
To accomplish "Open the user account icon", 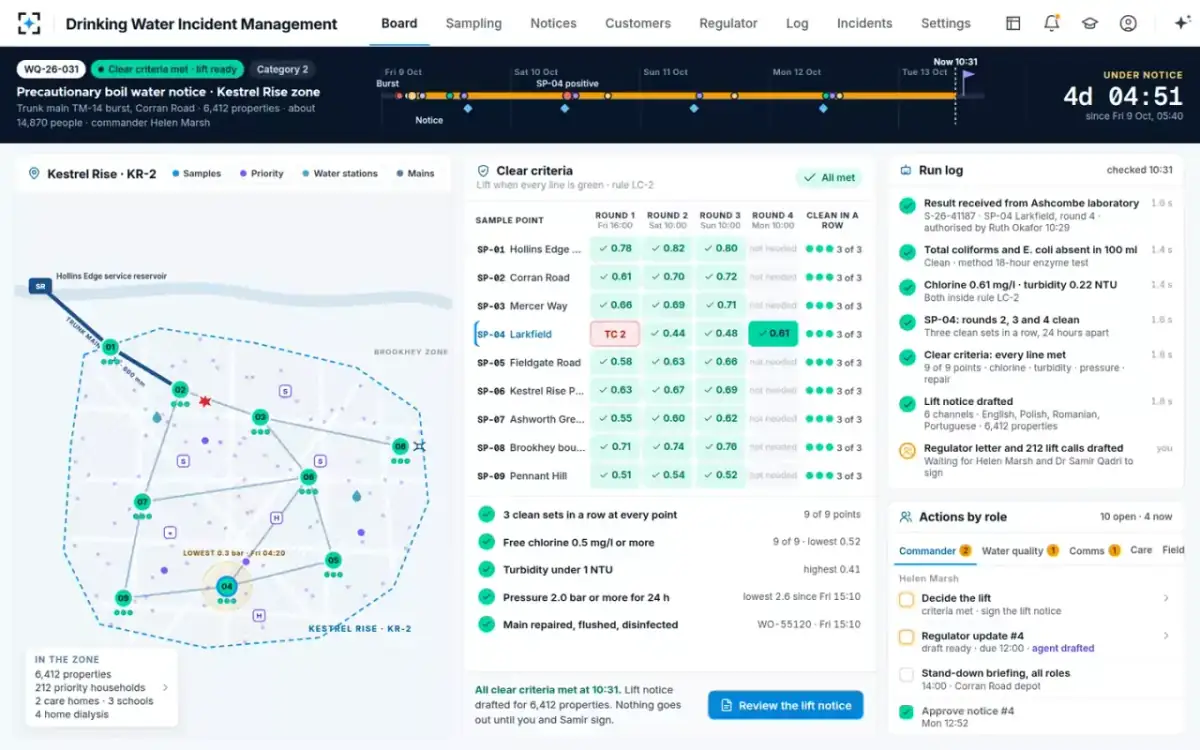I will [1128, 23].
